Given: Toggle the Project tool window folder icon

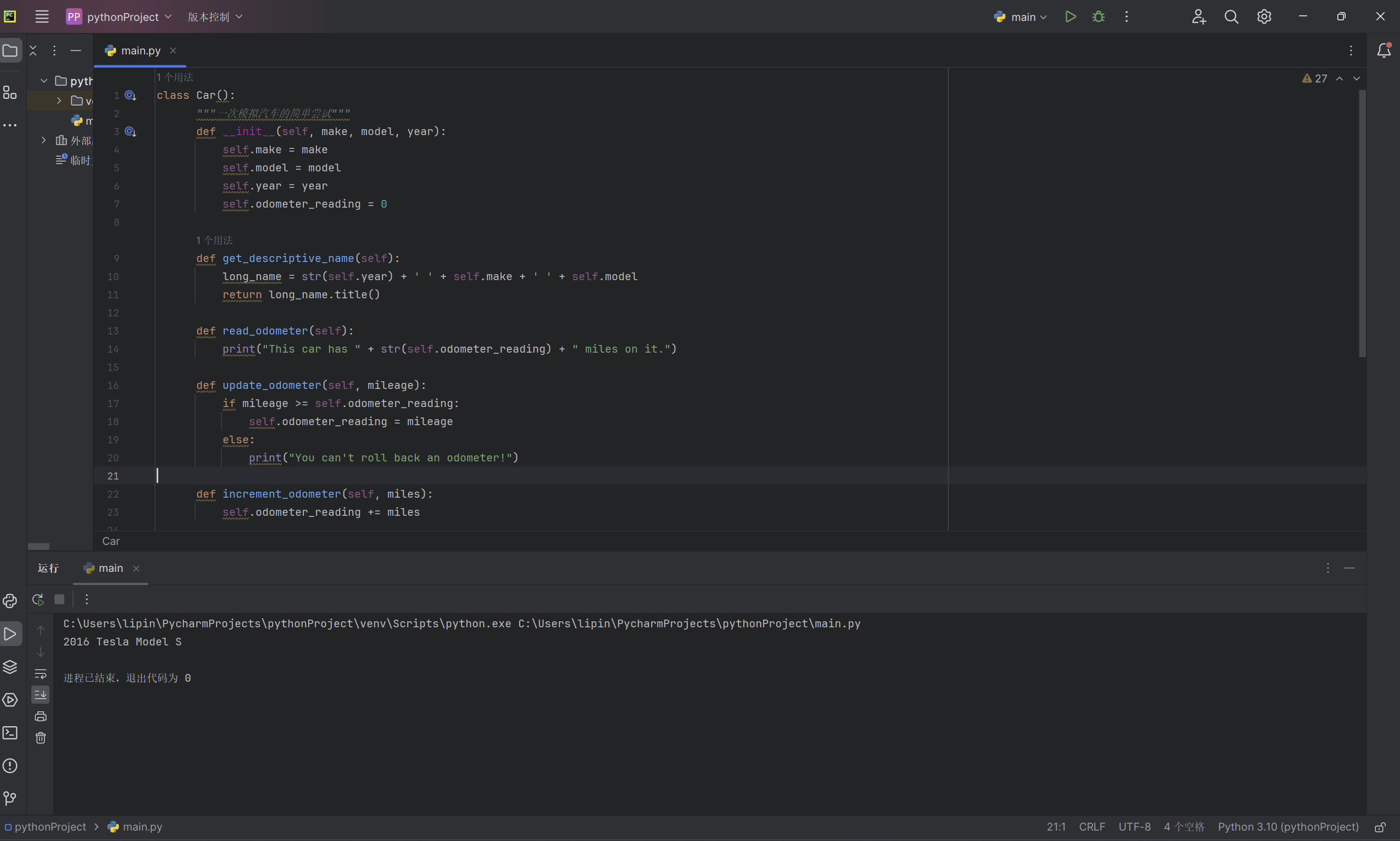Looking at the screenshot, I should pyautogui.click(x=10, y=51).
